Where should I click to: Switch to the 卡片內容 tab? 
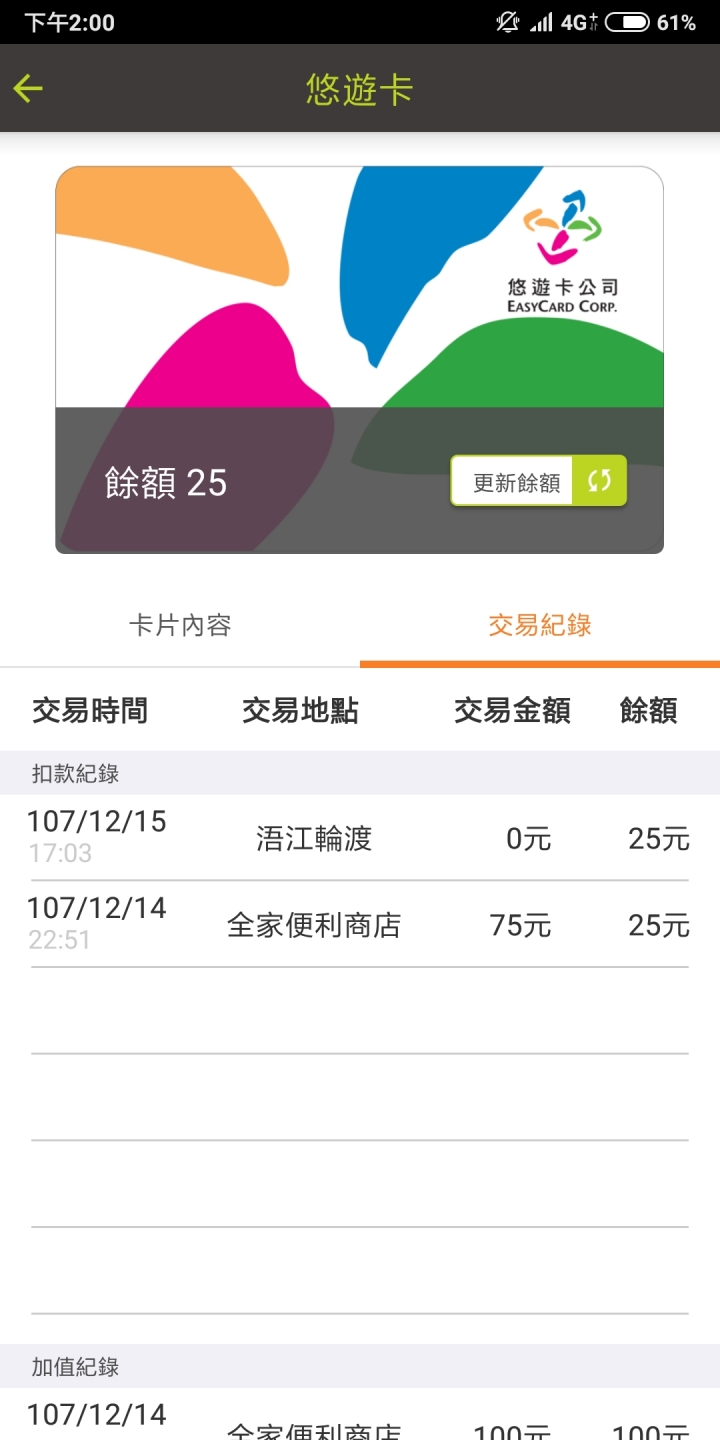pyautogui.click(x=180, y=626)
